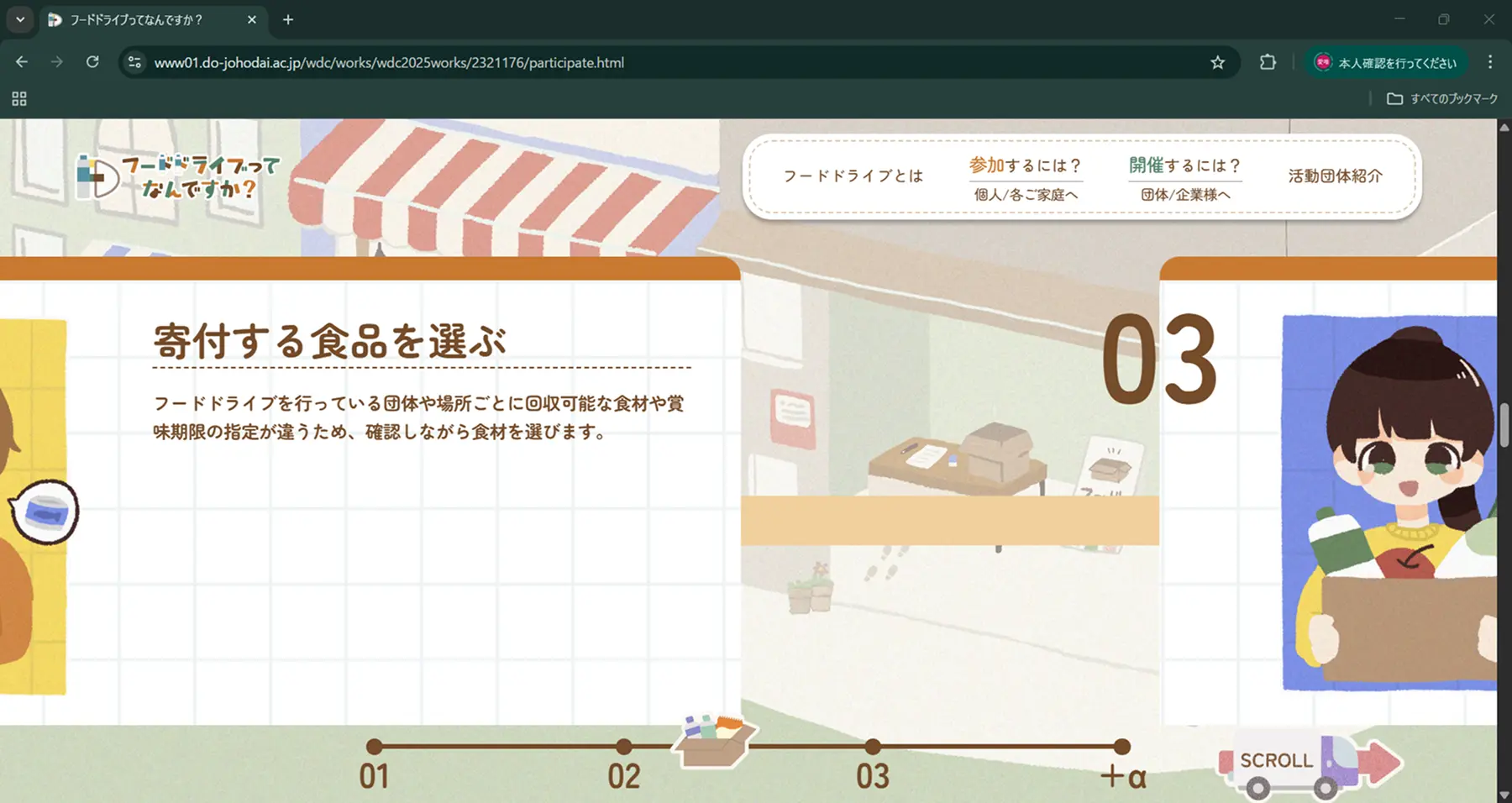Open the browser extensions puzzle icon

pyautogui.click(x=1266, y=62)
